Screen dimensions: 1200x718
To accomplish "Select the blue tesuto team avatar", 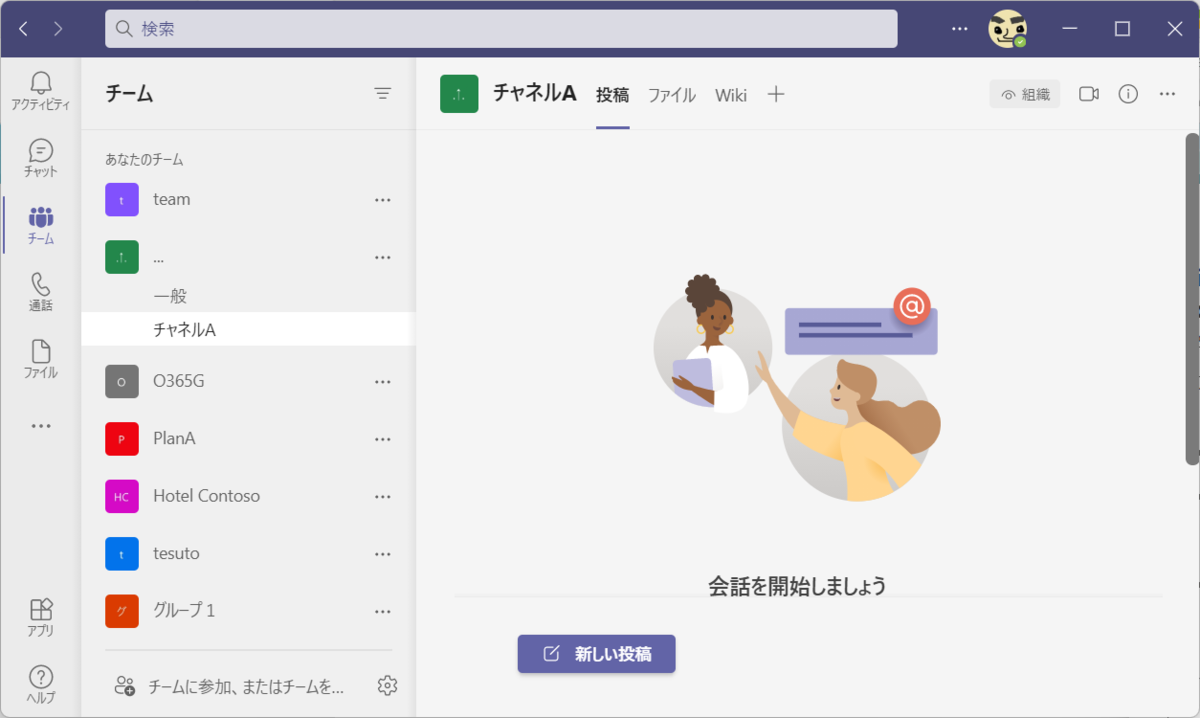I will [x=122, y=554].
